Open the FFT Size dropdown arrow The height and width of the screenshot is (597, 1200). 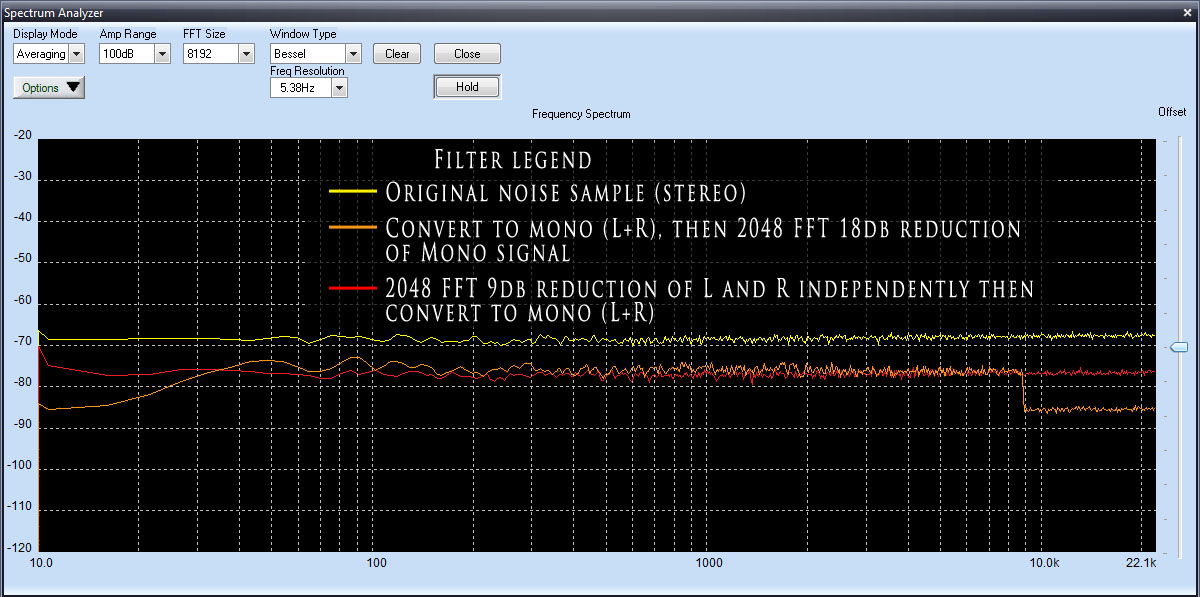[x=246, y=54]
